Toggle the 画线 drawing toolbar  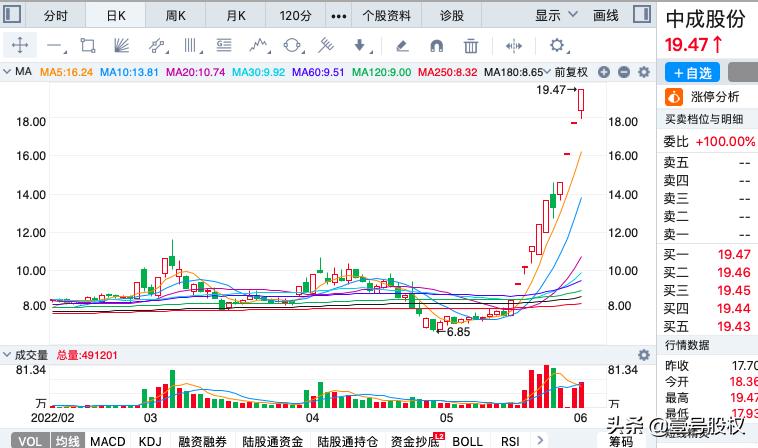(606, 16)
